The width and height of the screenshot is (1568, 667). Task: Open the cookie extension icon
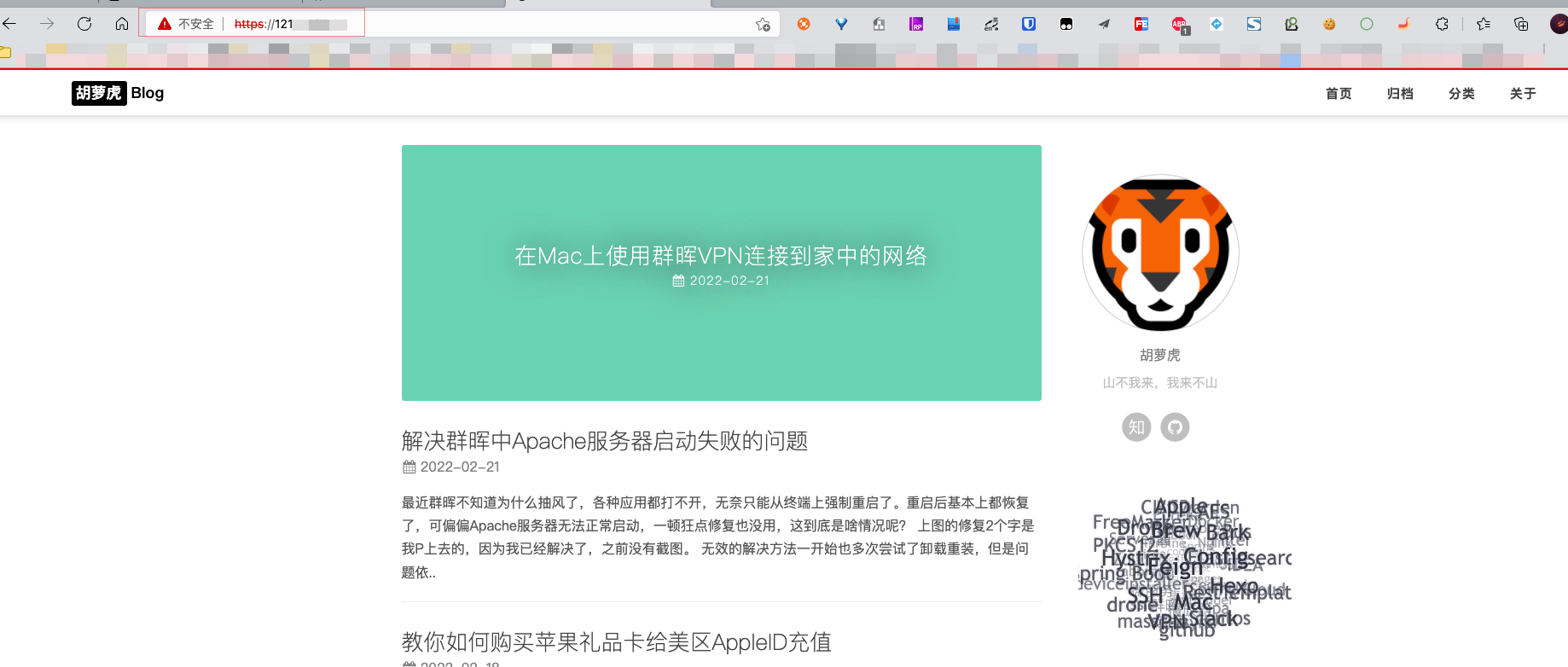1329,24
